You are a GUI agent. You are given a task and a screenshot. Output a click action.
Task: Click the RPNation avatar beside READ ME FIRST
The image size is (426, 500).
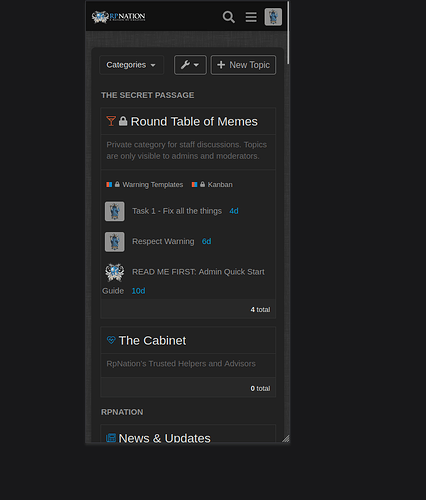point(115,272)
